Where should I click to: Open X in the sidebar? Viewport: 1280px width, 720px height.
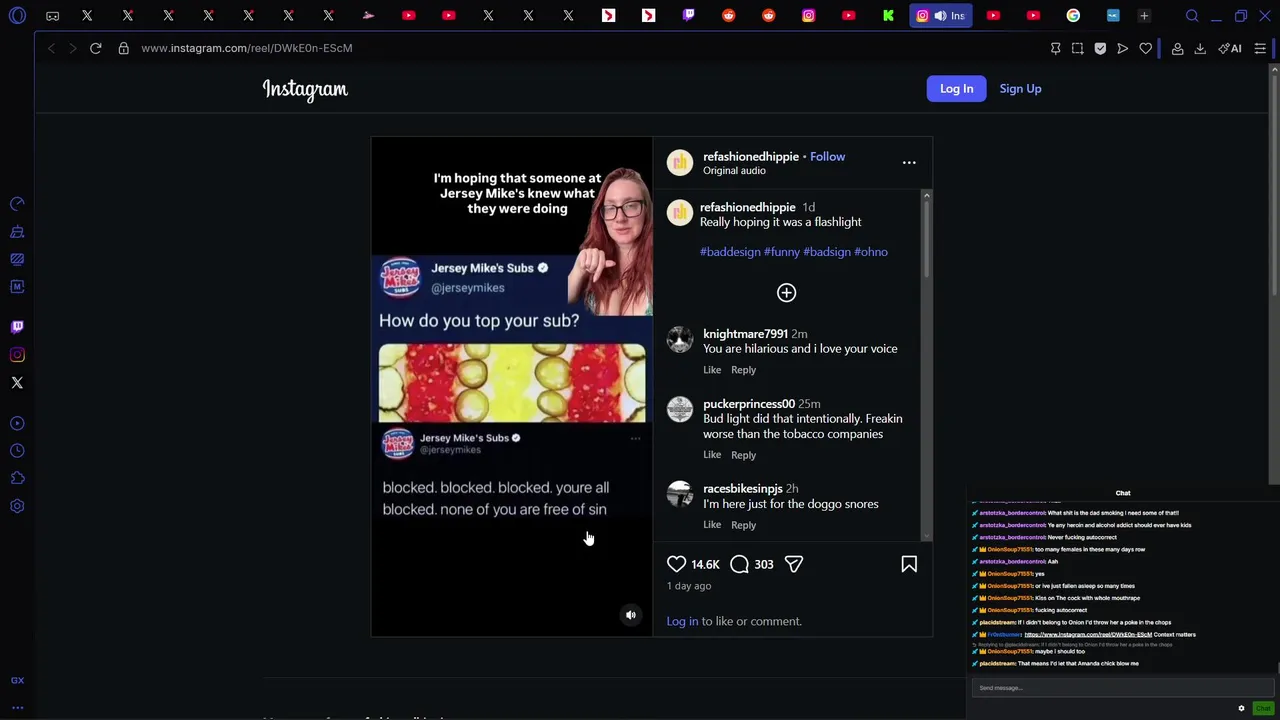pyautogui.click(x=17, y=383)
